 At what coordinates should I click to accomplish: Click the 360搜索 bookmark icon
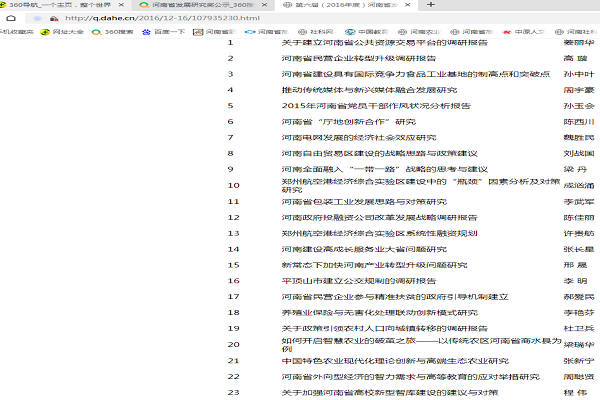click(x=98, y=32)
